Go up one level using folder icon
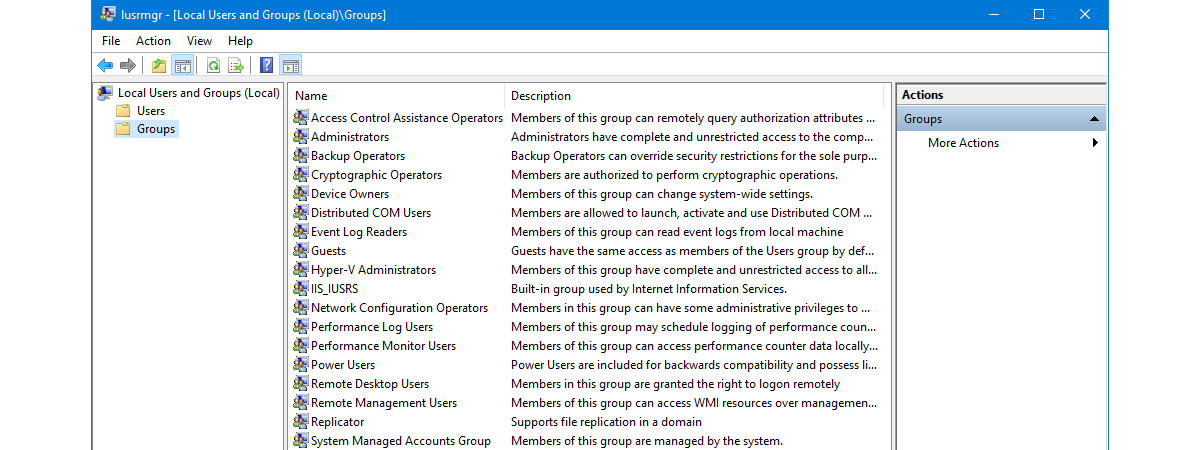The width and height of the screenshot is (1200, 450). [x=159, y=66]
